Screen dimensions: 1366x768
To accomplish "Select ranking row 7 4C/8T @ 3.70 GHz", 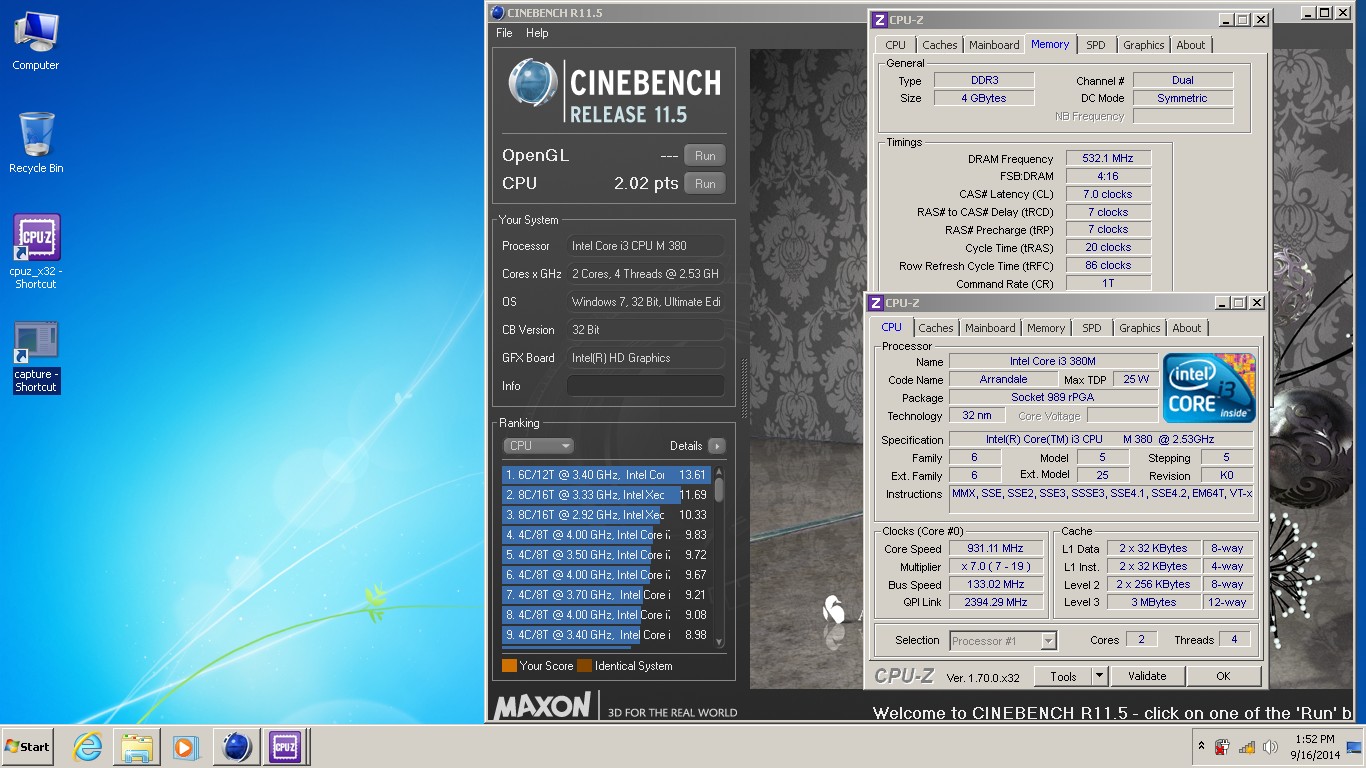I will [x=606, y=595].
